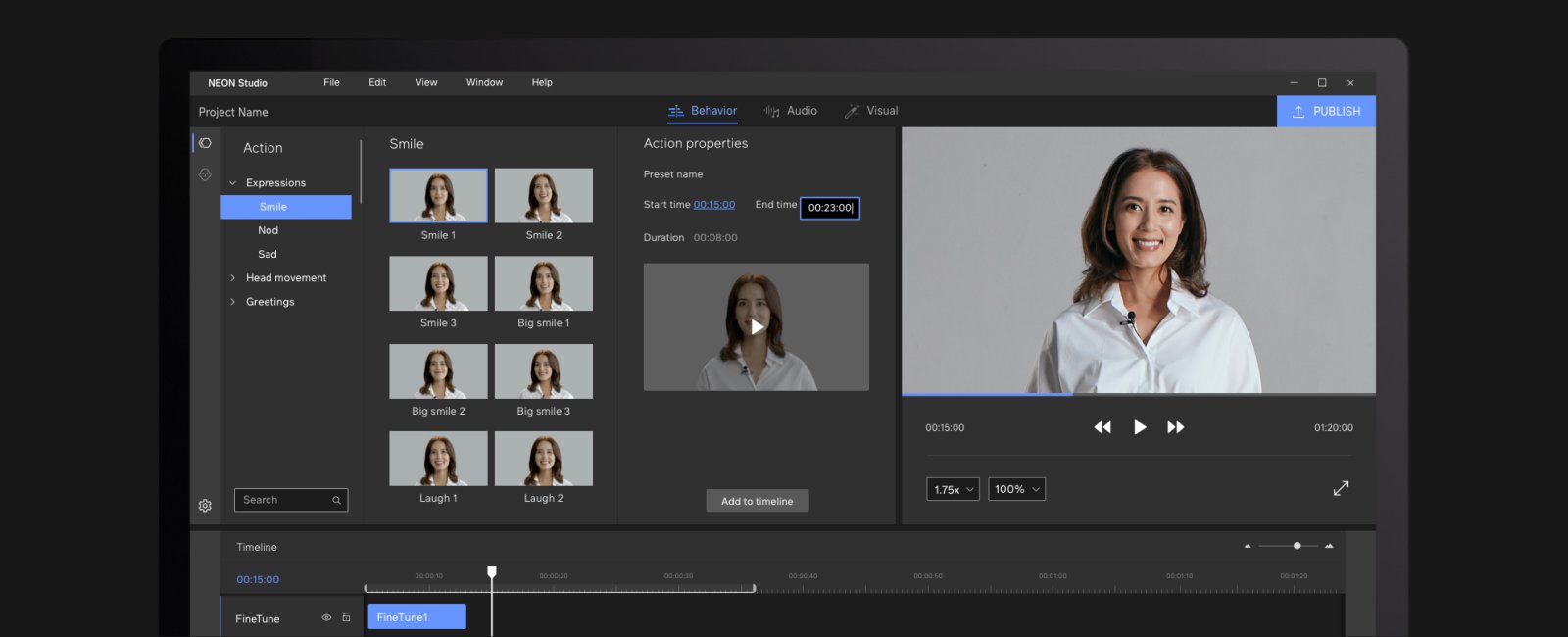1568x637 pixels.
Task: Open the 1.75x playback speed dropdown
Action: pyautogui.click(x=953, y=489)
